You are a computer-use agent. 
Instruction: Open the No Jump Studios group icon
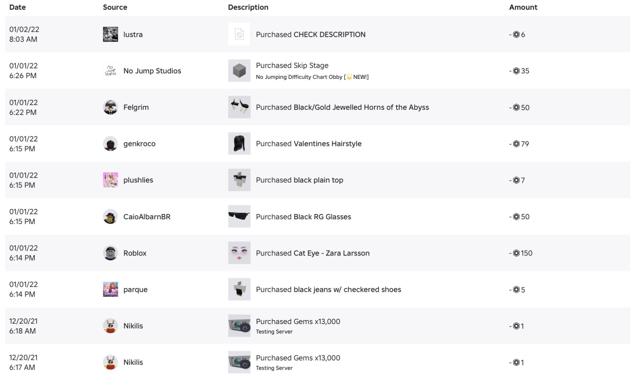tap(110, 71)
